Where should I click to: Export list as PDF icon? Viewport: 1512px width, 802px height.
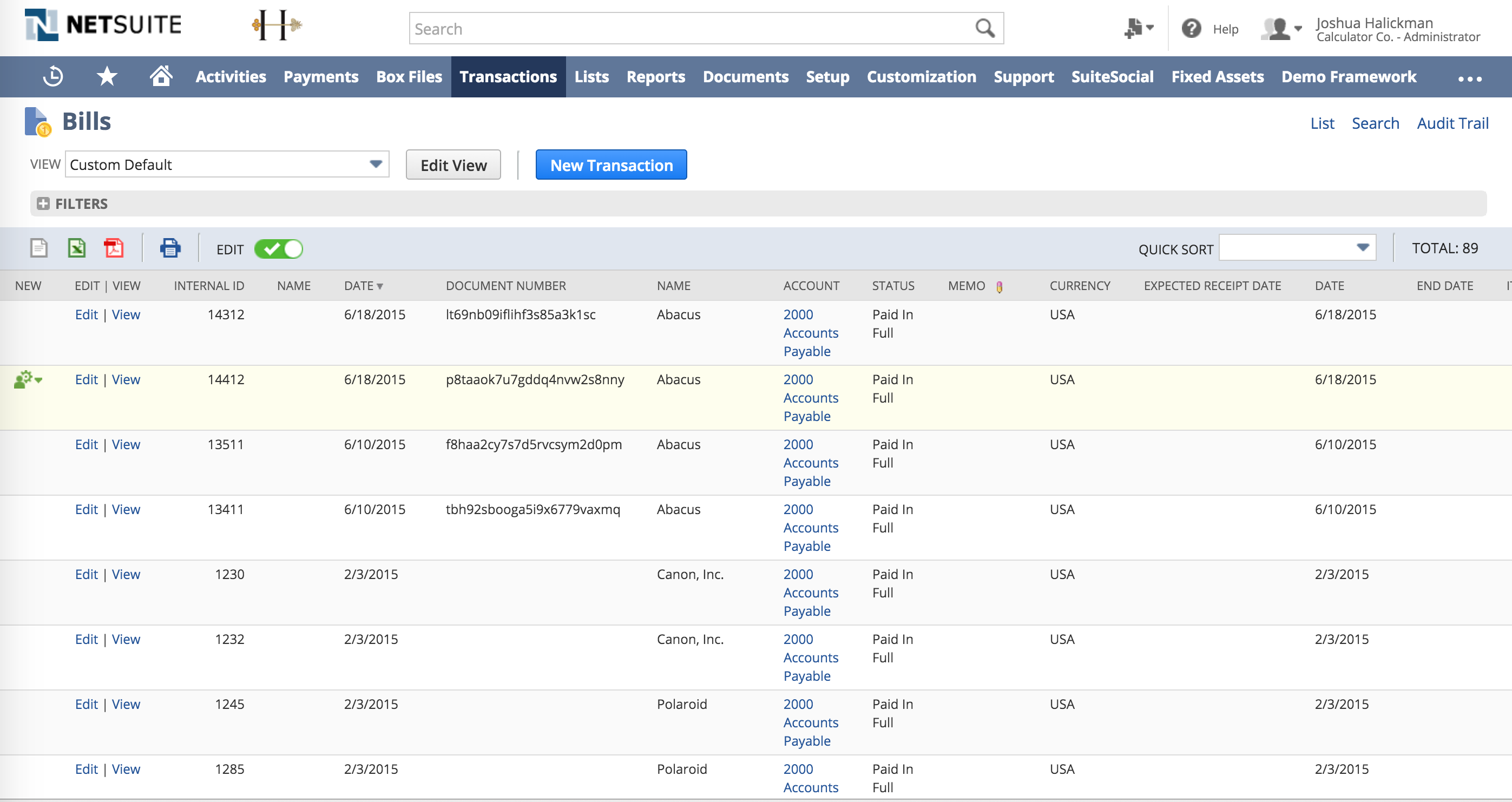click(x=114, y=248)
